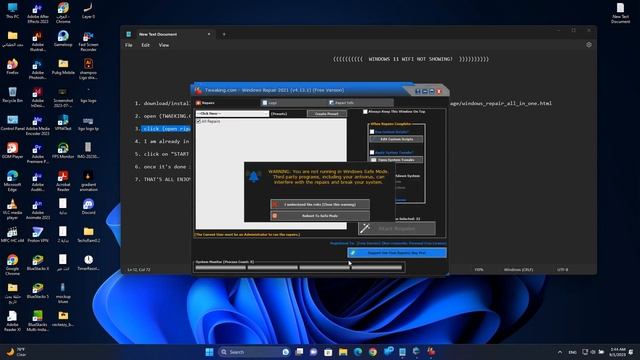Open the '--Click Here--' presets dropdown
640x360 pixels.
pos(232,114)
